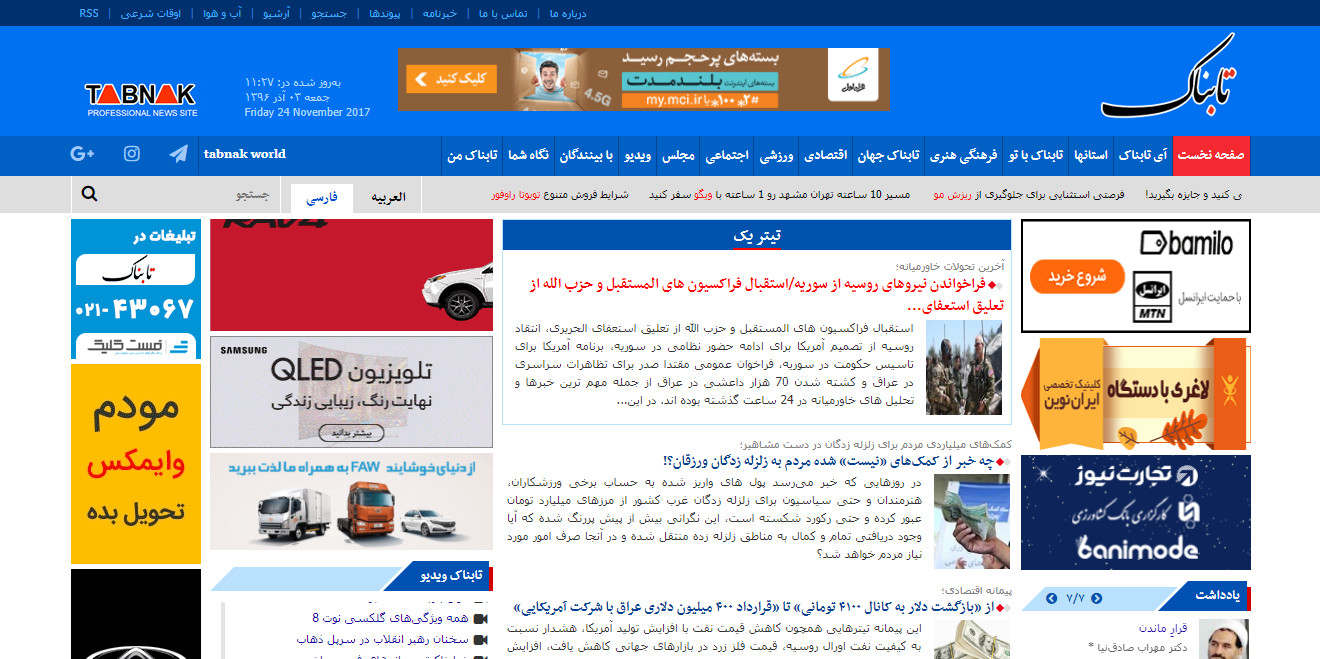Click درباره ما in top bar

tap(567, 13)
